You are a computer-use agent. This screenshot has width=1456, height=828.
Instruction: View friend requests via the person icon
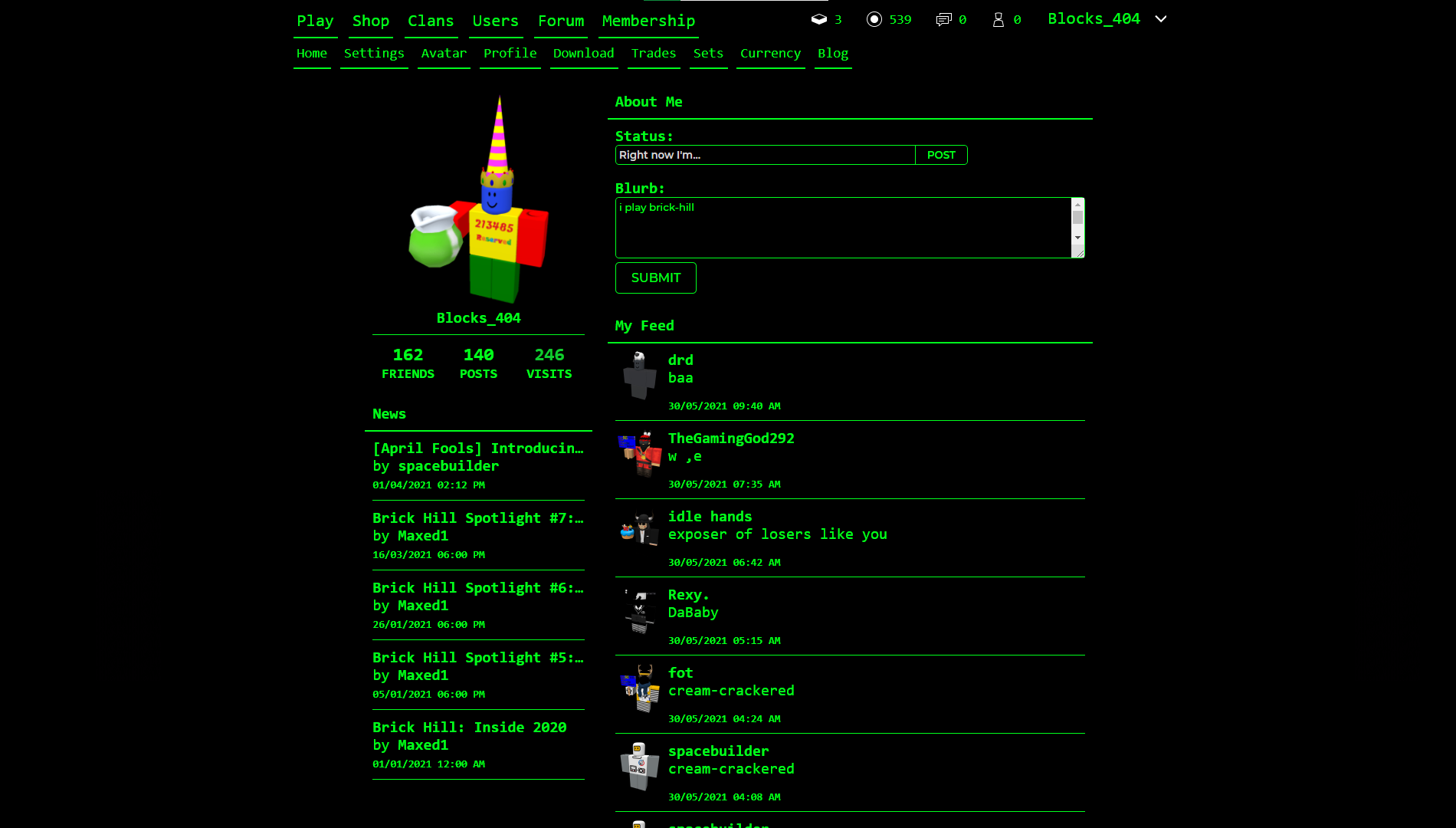coord(997,19)
